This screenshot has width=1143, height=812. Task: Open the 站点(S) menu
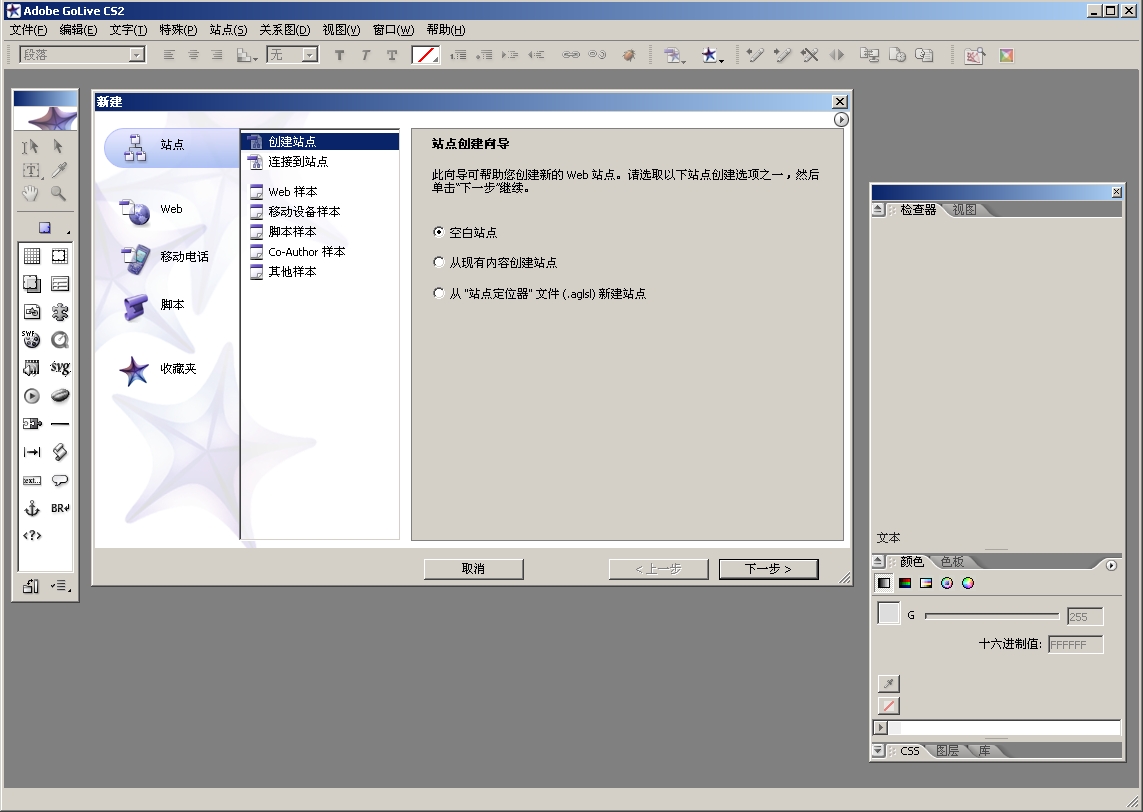[228, 30]
